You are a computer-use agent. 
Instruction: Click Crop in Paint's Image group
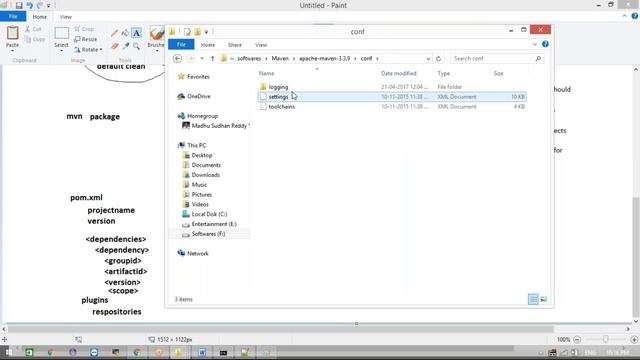84,29
